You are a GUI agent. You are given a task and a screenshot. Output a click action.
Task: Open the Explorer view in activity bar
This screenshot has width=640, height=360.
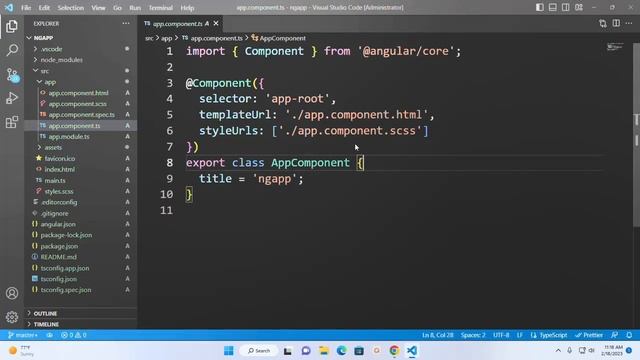[12, 27]
